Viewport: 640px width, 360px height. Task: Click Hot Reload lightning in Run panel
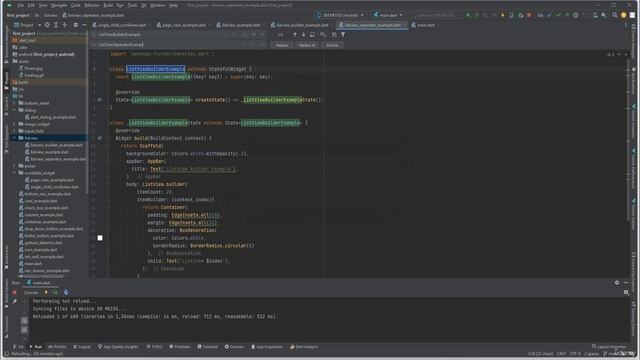46,292
